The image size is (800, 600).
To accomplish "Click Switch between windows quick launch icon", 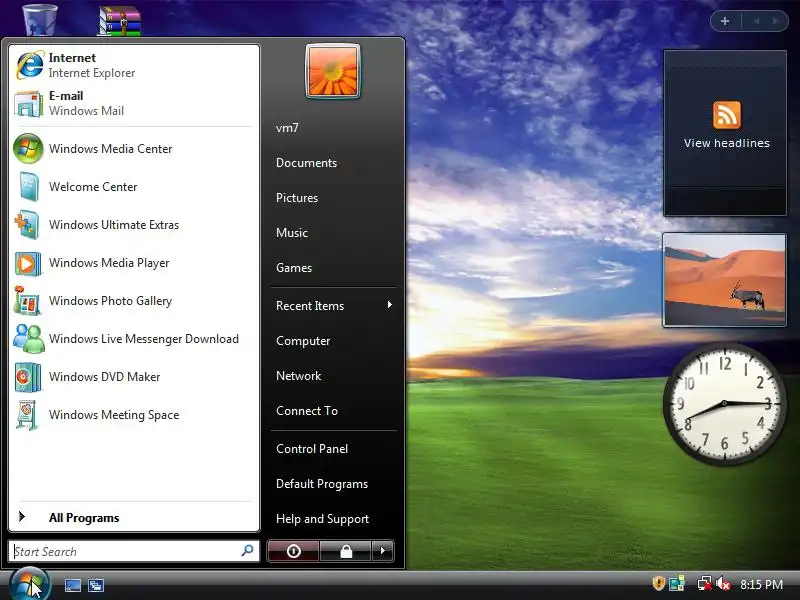I will point(96,585).
